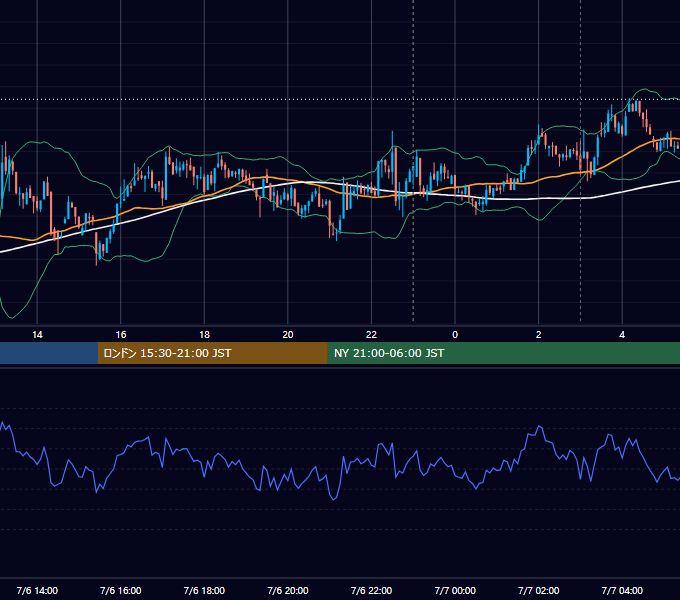Click the 16 hour label on axis

(x=121, y=335)
